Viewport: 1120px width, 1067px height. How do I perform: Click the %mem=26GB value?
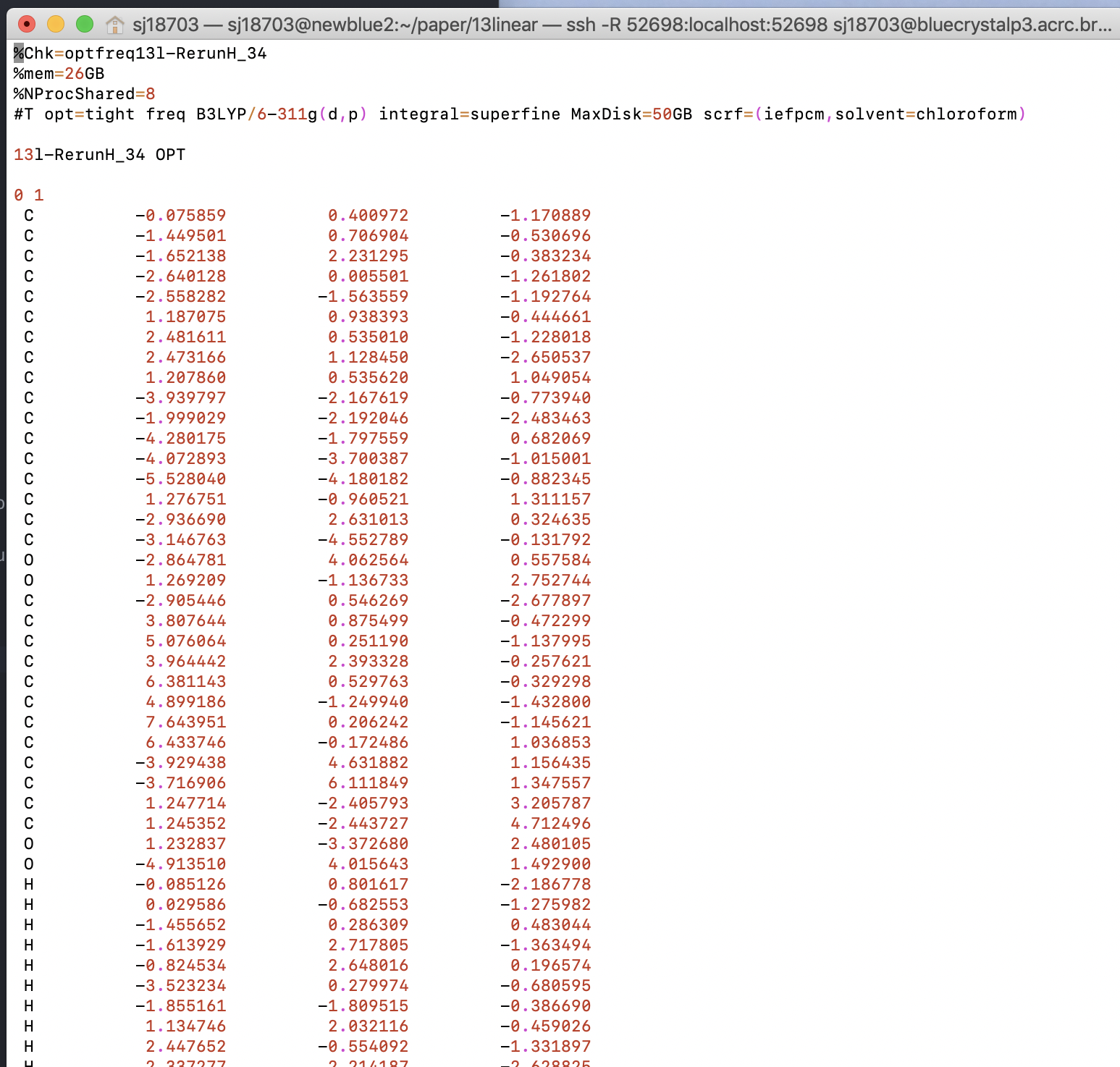[59, 74]
